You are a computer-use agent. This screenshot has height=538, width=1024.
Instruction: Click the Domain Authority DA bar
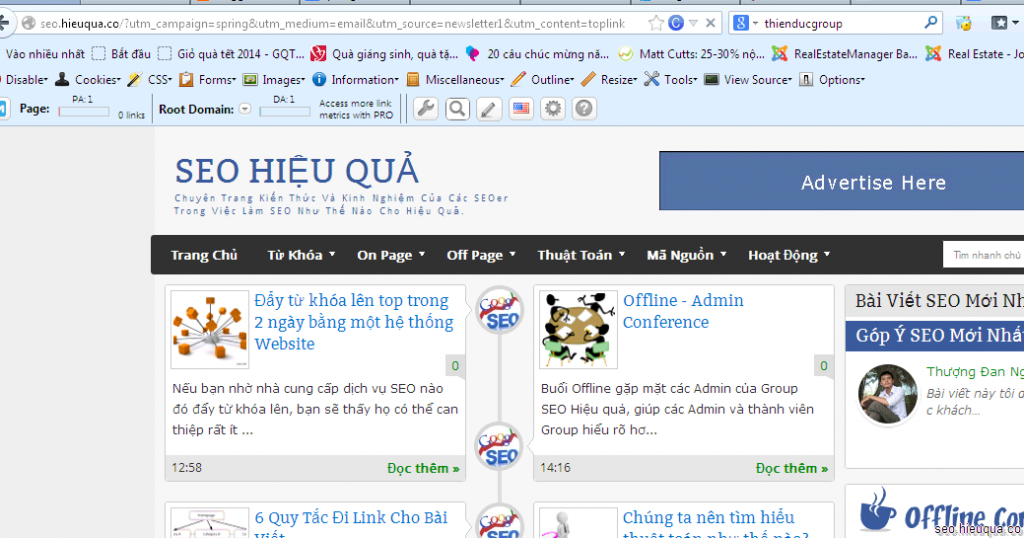[285, 111]
